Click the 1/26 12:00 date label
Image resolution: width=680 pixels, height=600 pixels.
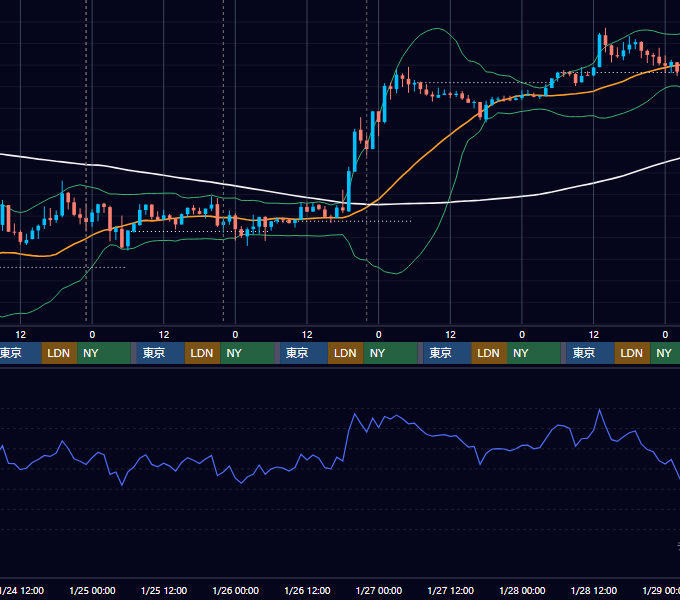307,590
